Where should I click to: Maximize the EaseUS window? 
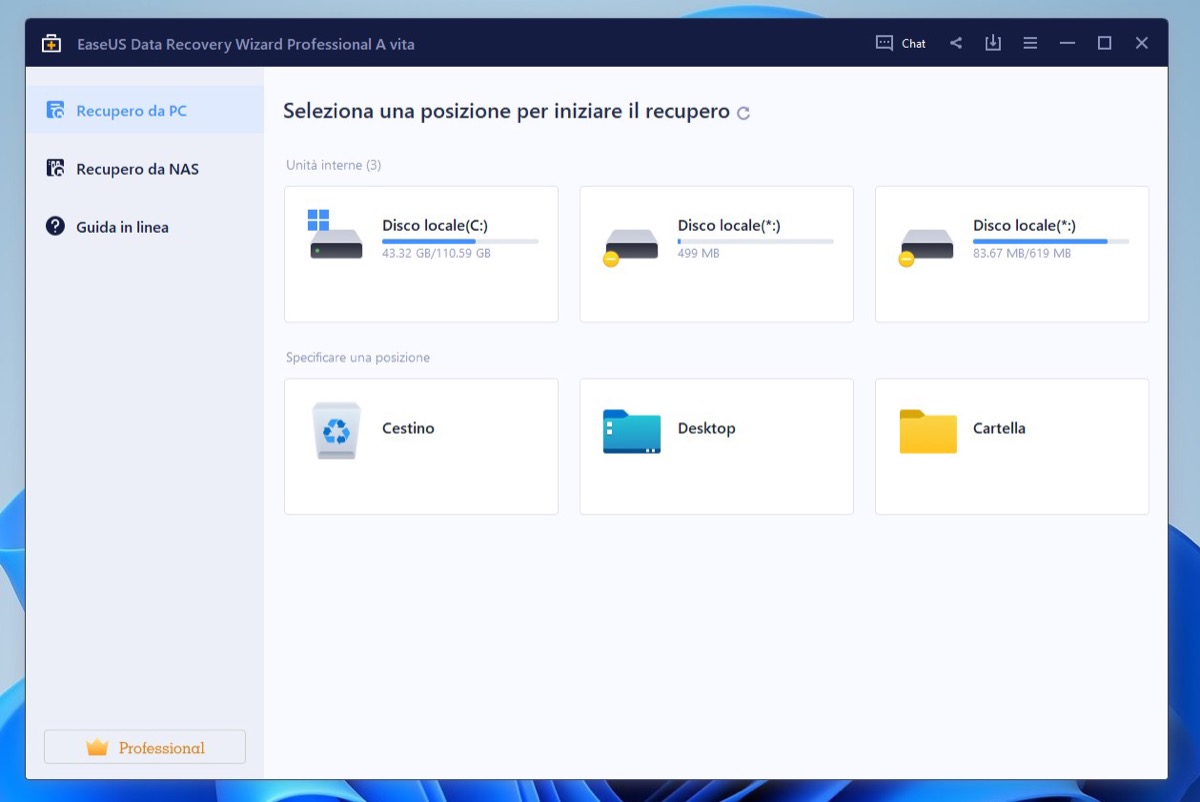click(x=1104, y=43)
